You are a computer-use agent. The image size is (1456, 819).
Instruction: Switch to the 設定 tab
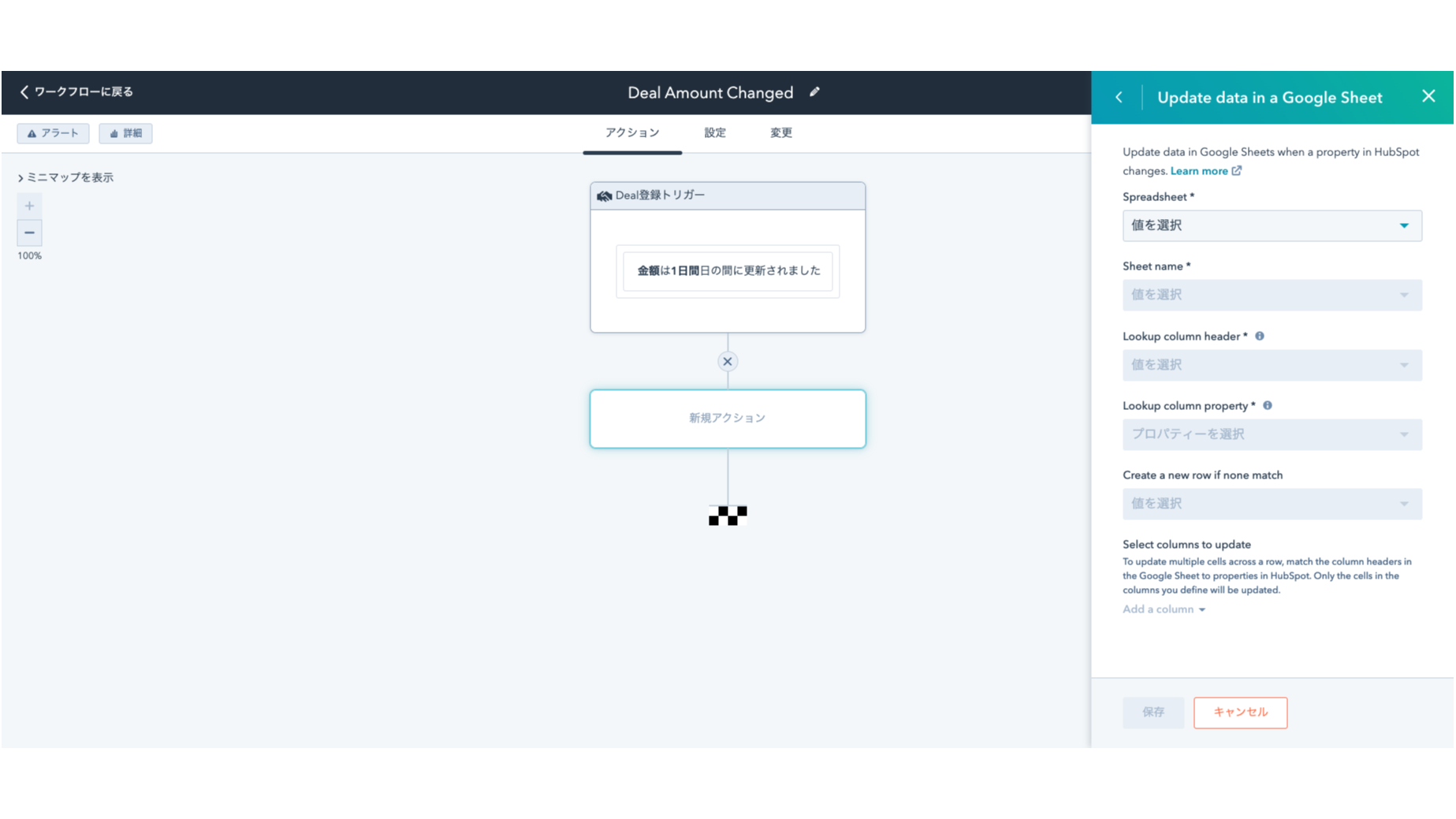tap(715, 132)
